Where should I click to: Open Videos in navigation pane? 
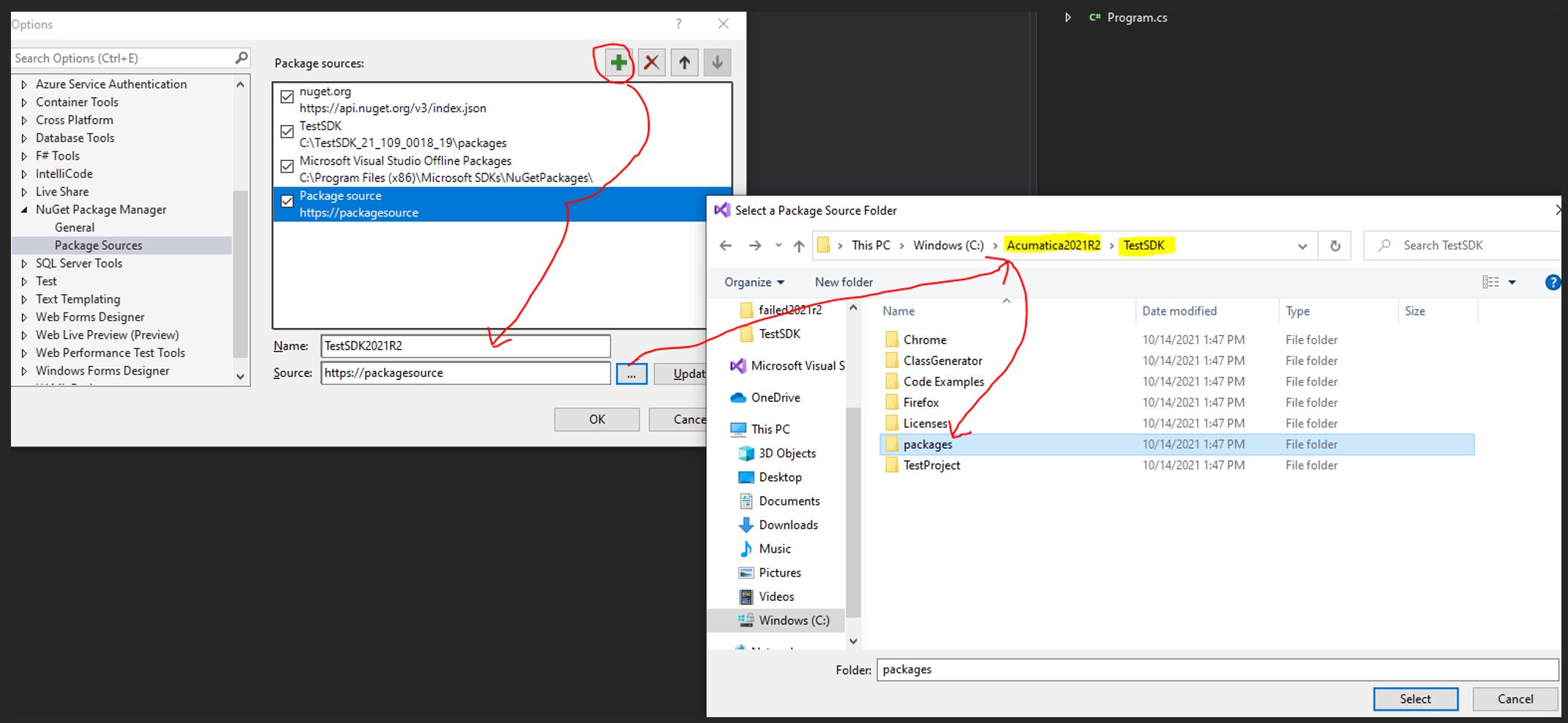pyautogui.click(x=766, y=596)
